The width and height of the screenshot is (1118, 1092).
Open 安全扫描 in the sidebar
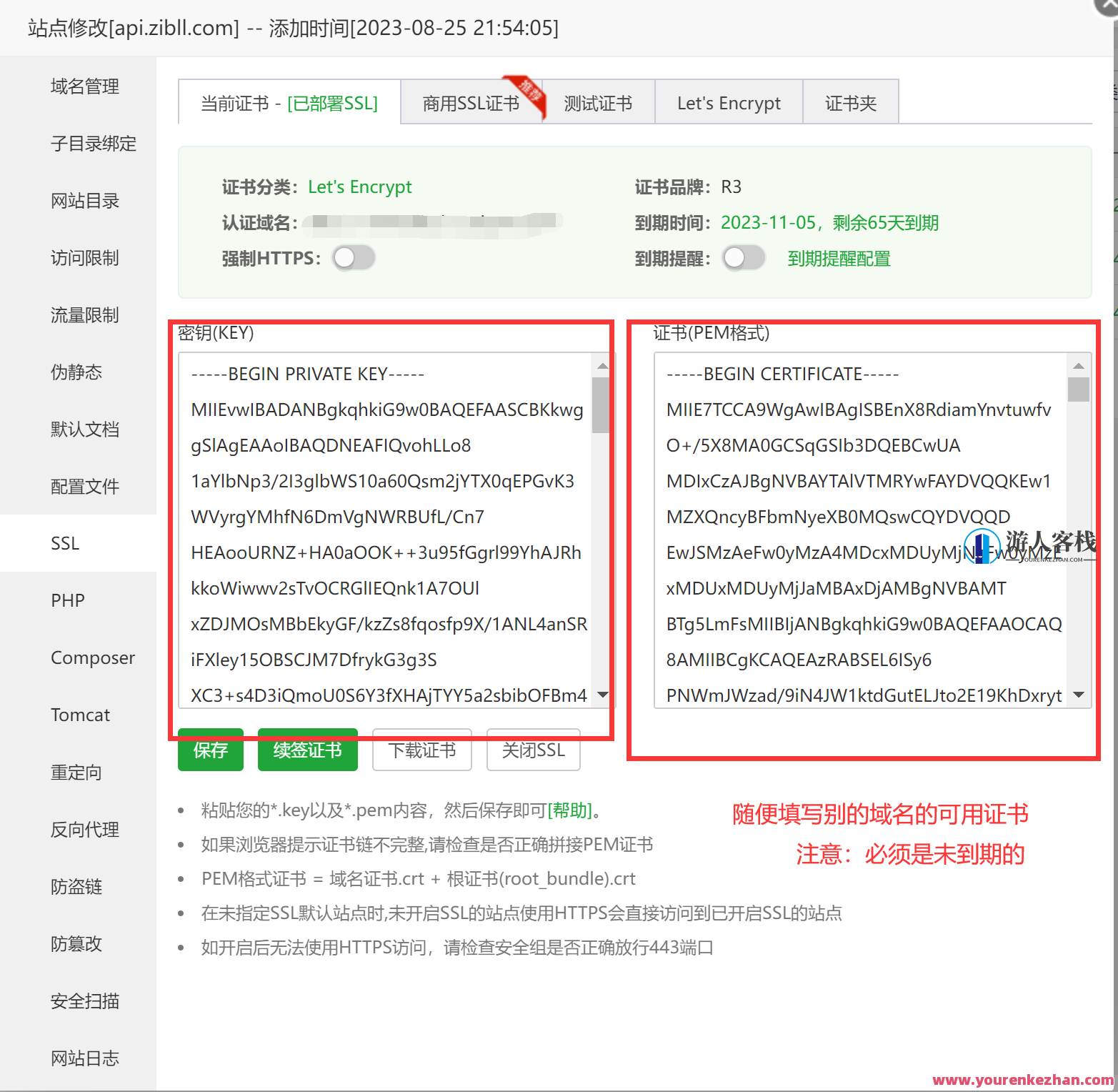tap(84, 1001)
